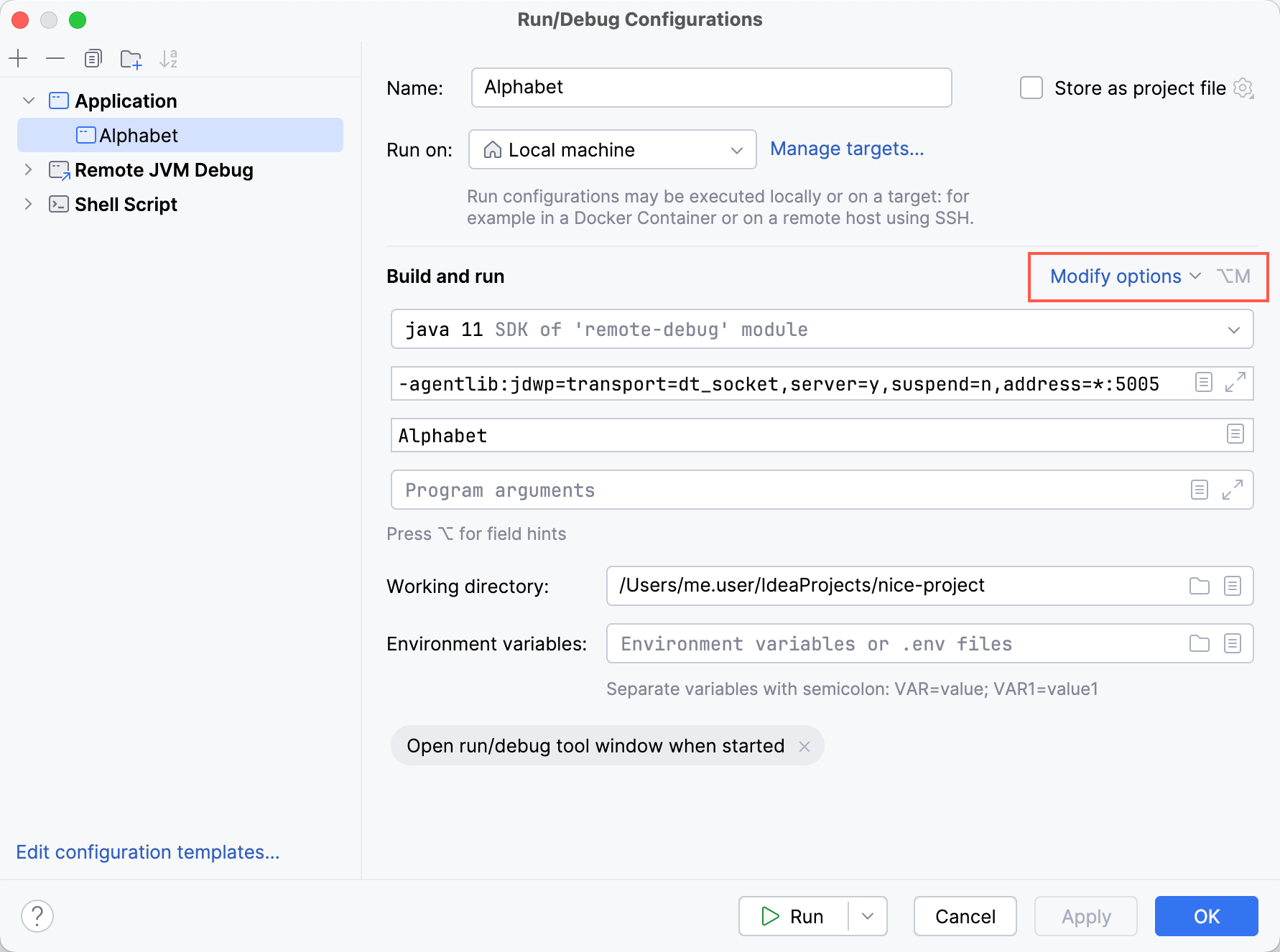Viewport: 1280px width, 952px height.
Task: Open help from the question mark icon
Action: click(x=37, y=915)
